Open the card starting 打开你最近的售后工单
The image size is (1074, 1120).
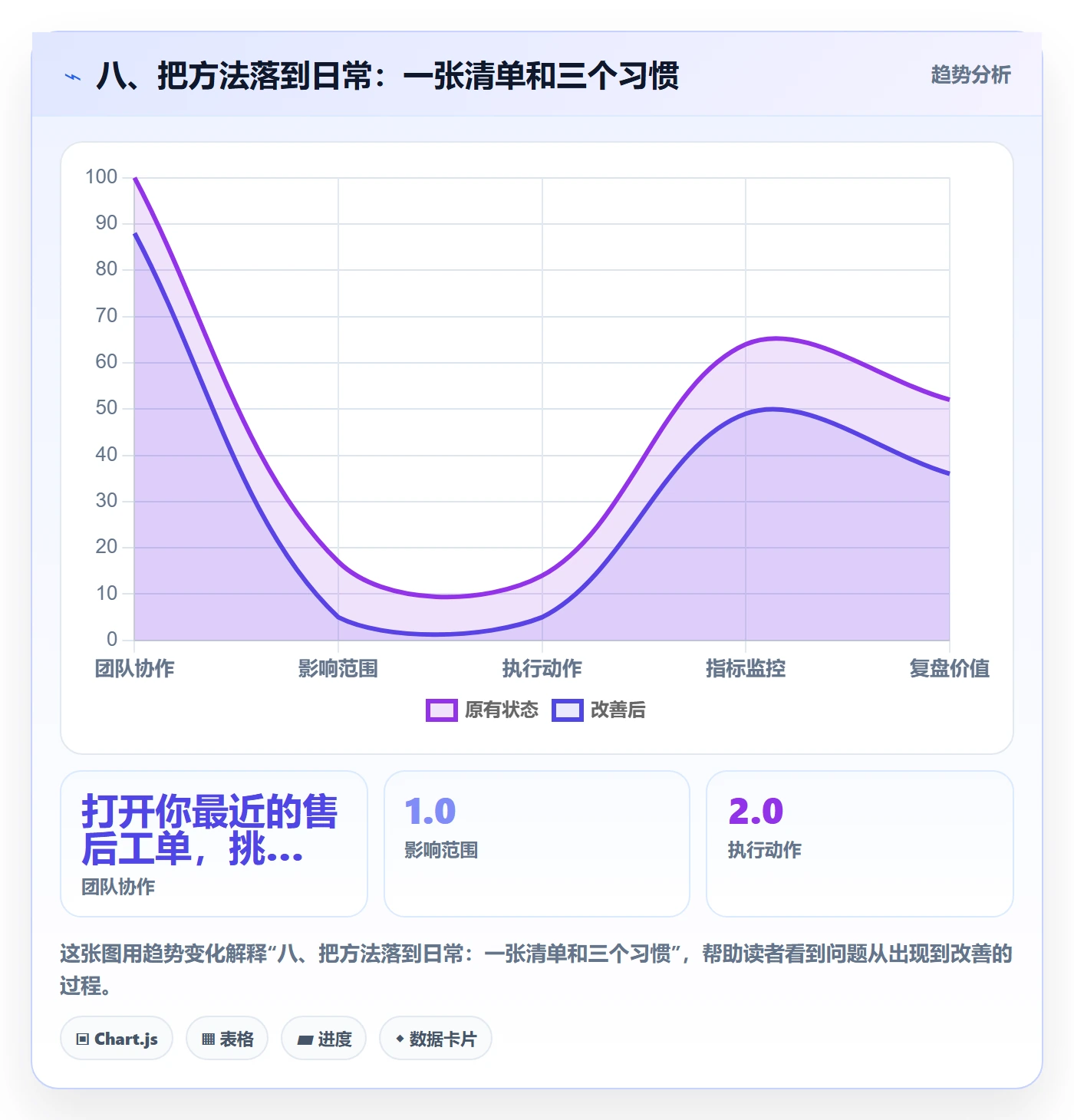[x=214, y=844]
